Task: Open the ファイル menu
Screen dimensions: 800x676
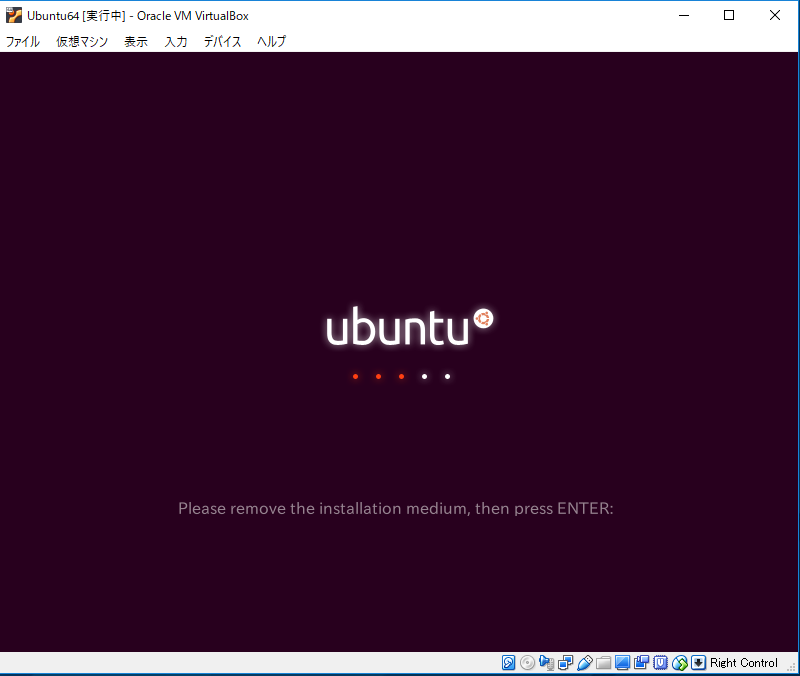Action: (22, 41)
